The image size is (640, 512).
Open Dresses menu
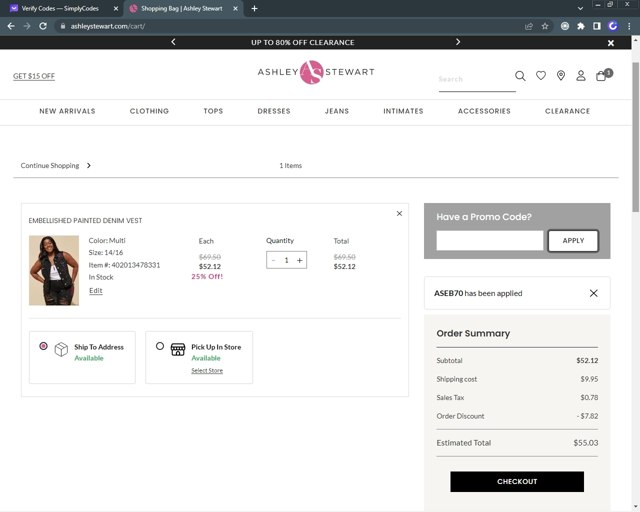(x=274, y=111)
